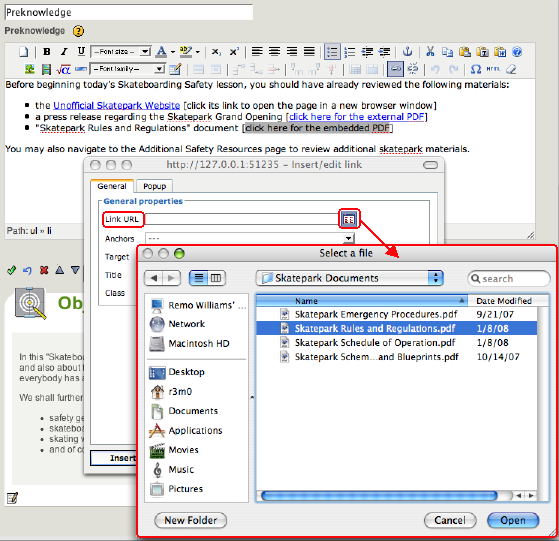Screen dimensions: 559x541
Task: Click the file dialog search field
Action: (509, 278)
